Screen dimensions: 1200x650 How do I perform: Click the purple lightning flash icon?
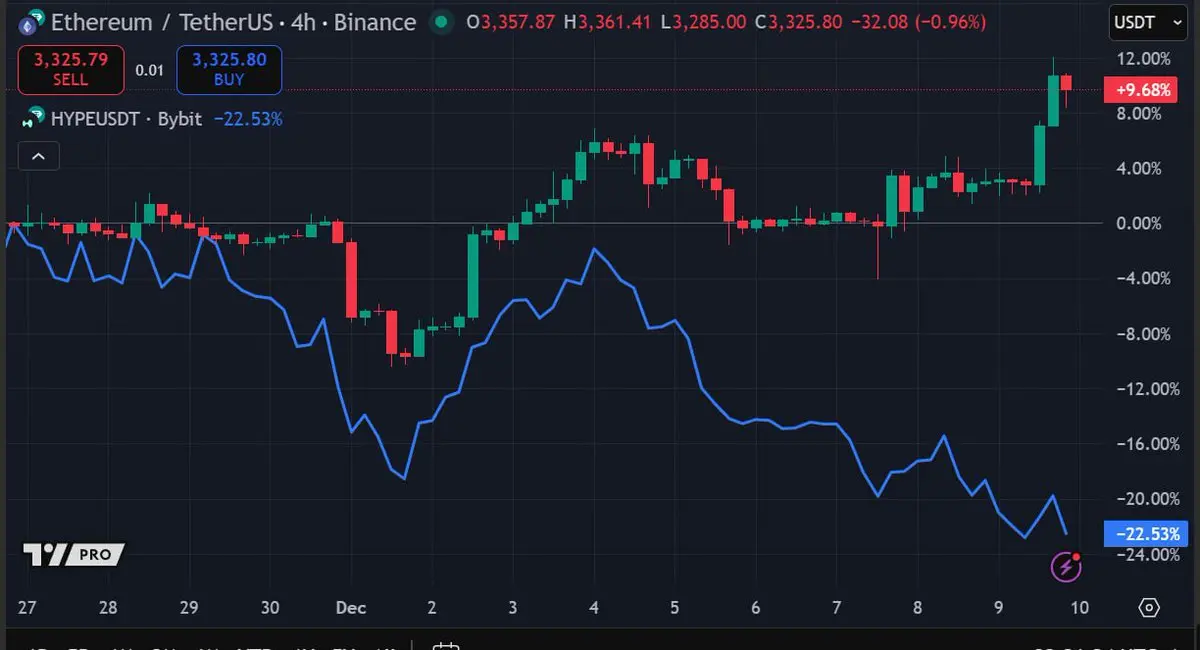[1066, 567]
